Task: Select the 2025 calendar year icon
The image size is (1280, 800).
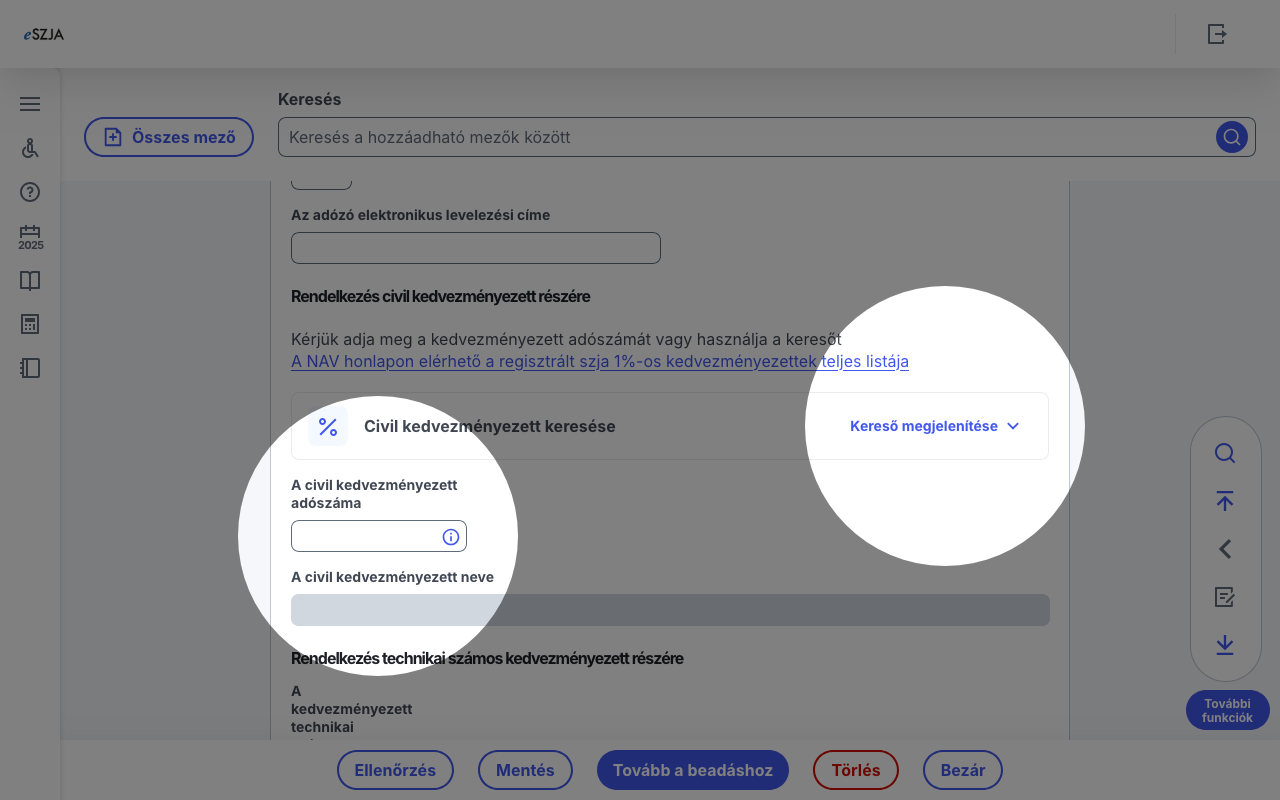Action: click(30, 237)
